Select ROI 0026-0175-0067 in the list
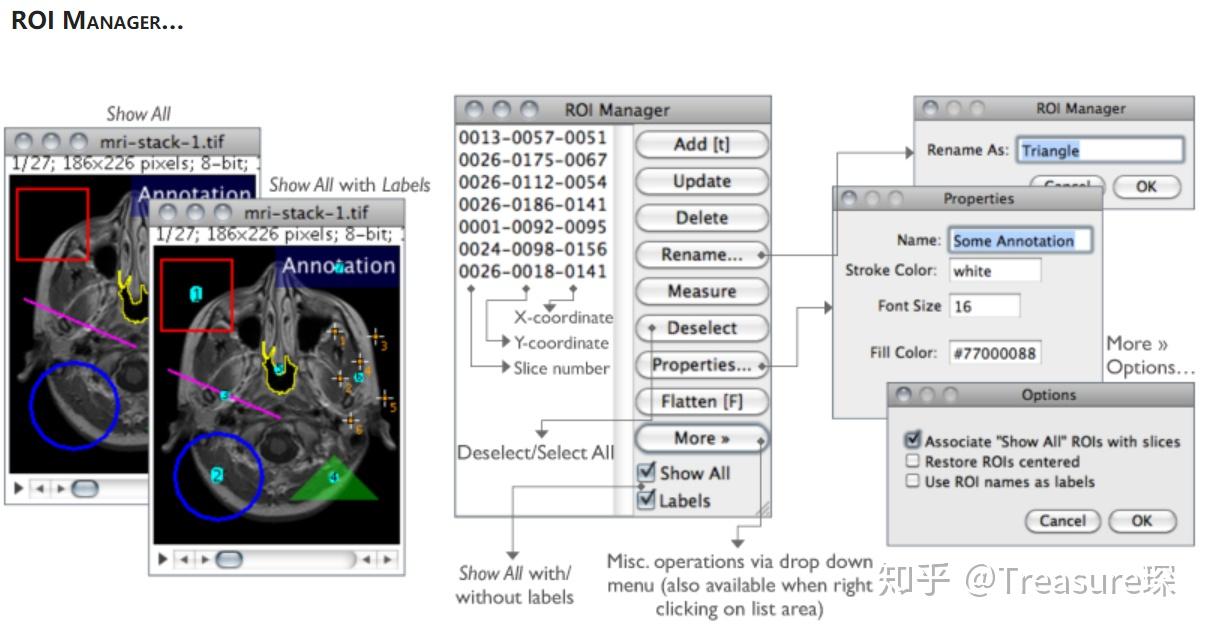The width and height of the screenshot is (1206, 629). tap(533, 160)
